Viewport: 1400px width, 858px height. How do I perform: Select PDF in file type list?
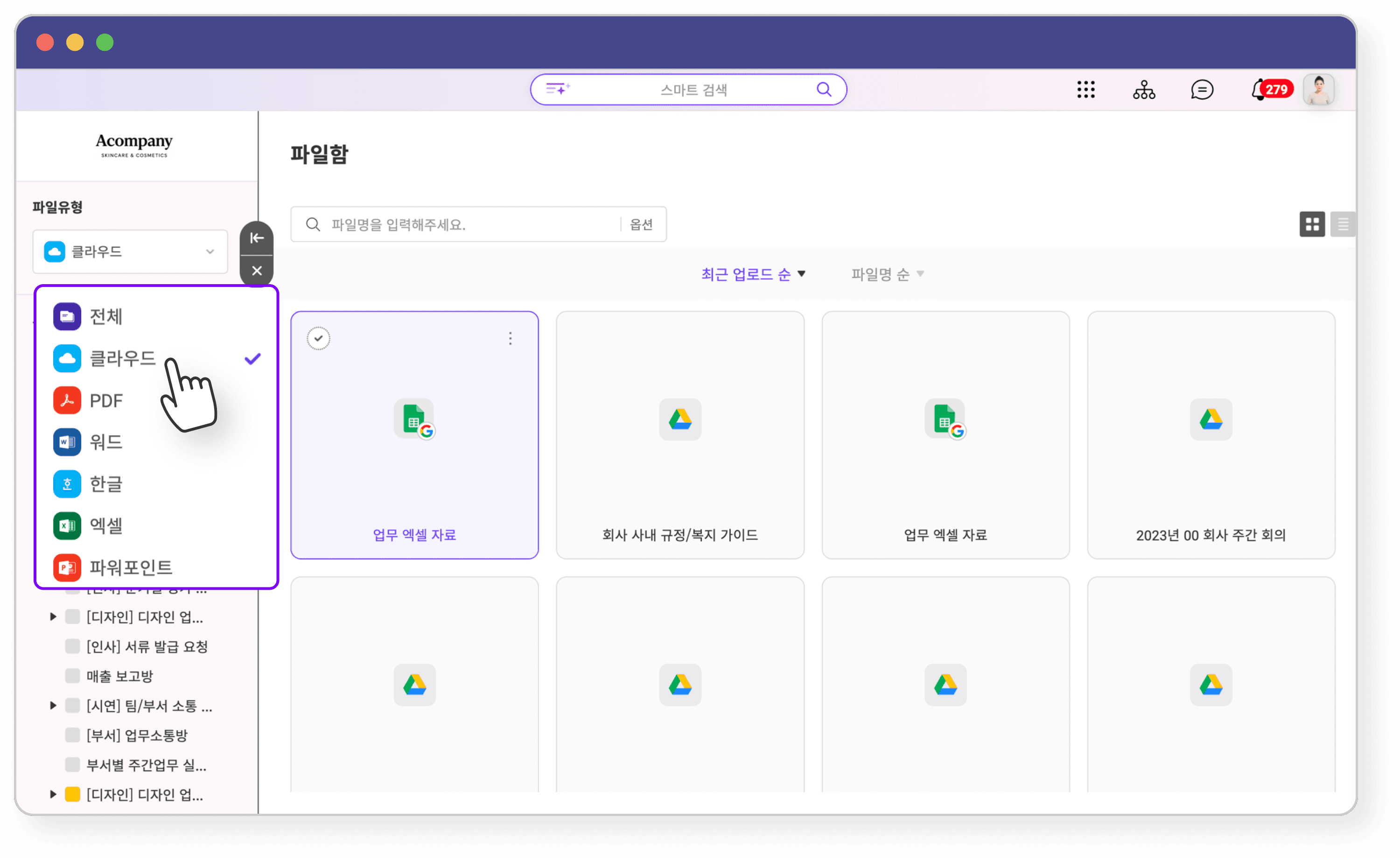point(106,401)
